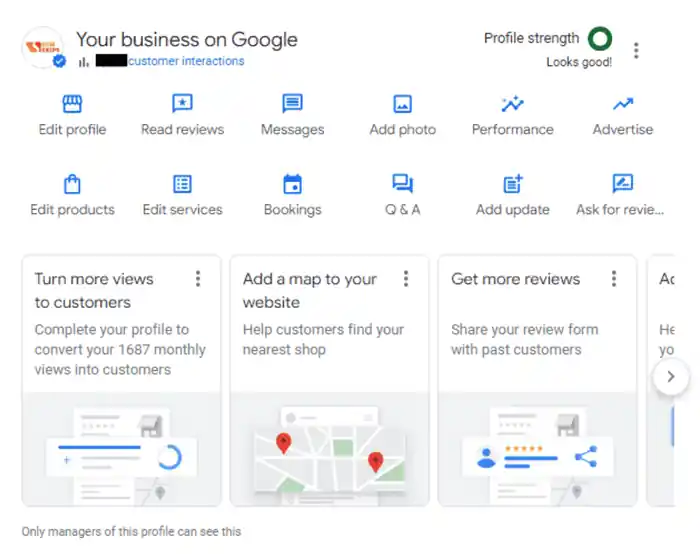700x554 pixels.
Task: Open the Performance sparkle chart icon
Action: coord(512,104)
